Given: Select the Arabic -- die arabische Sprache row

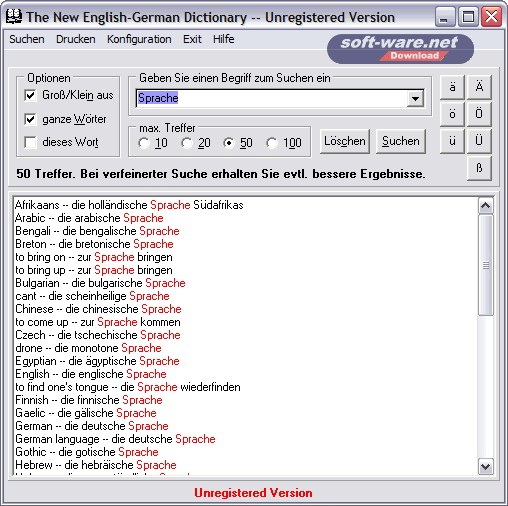Looking at the screenshot, I should [89, 218].
